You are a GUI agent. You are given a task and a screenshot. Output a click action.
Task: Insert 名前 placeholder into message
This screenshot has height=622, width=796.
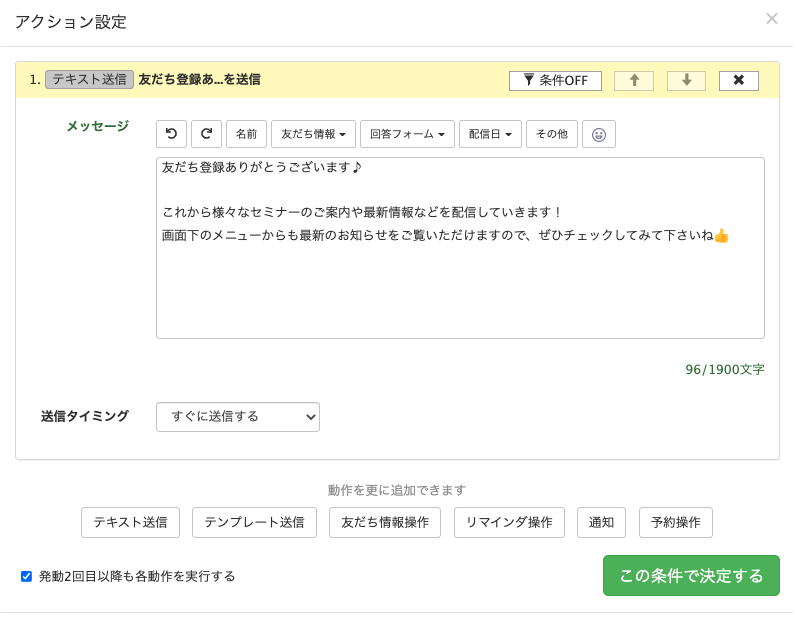tap(246, 134)
